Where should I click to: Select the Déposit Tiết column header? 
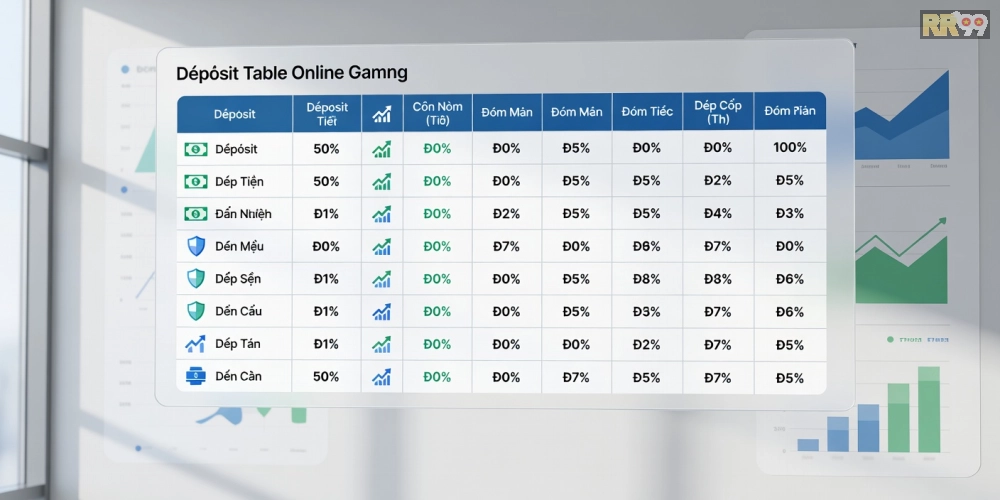coord(327,113)
